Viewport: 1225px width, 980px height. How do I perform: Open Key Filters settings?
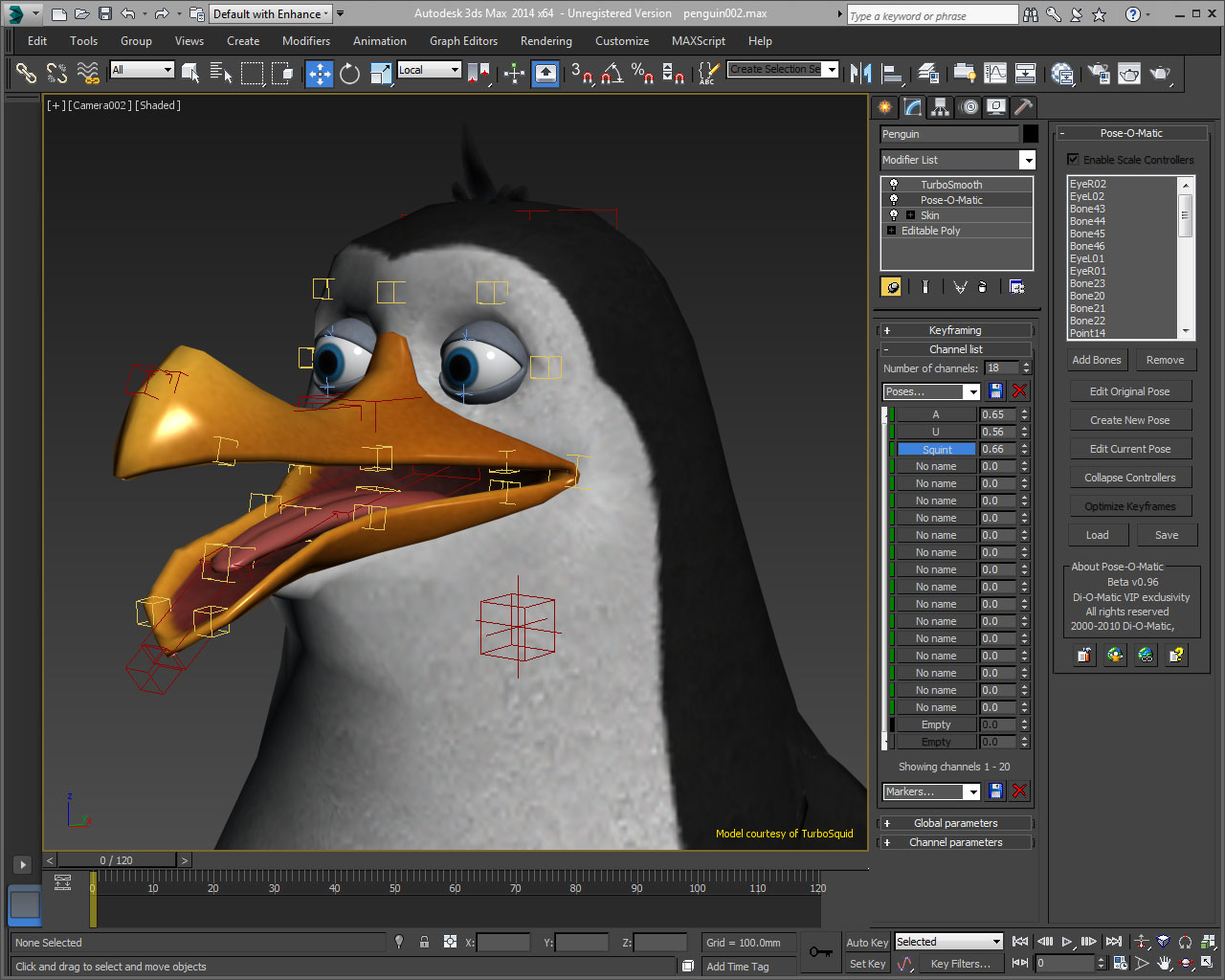pos(962,963)
